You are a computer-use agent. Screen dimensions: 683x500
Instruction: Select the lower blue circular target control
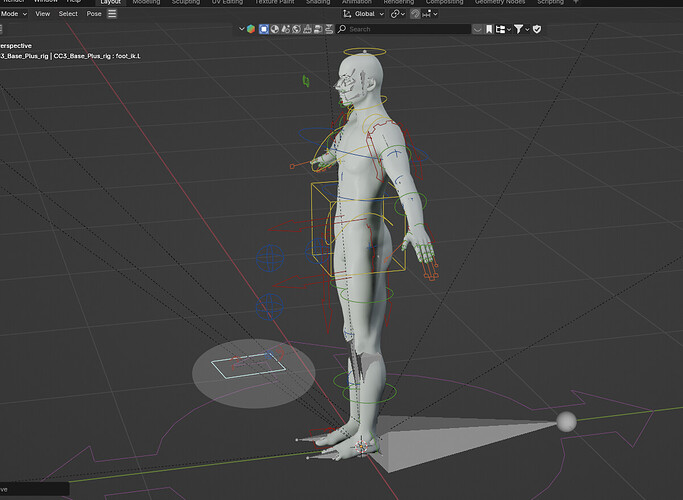270,307
